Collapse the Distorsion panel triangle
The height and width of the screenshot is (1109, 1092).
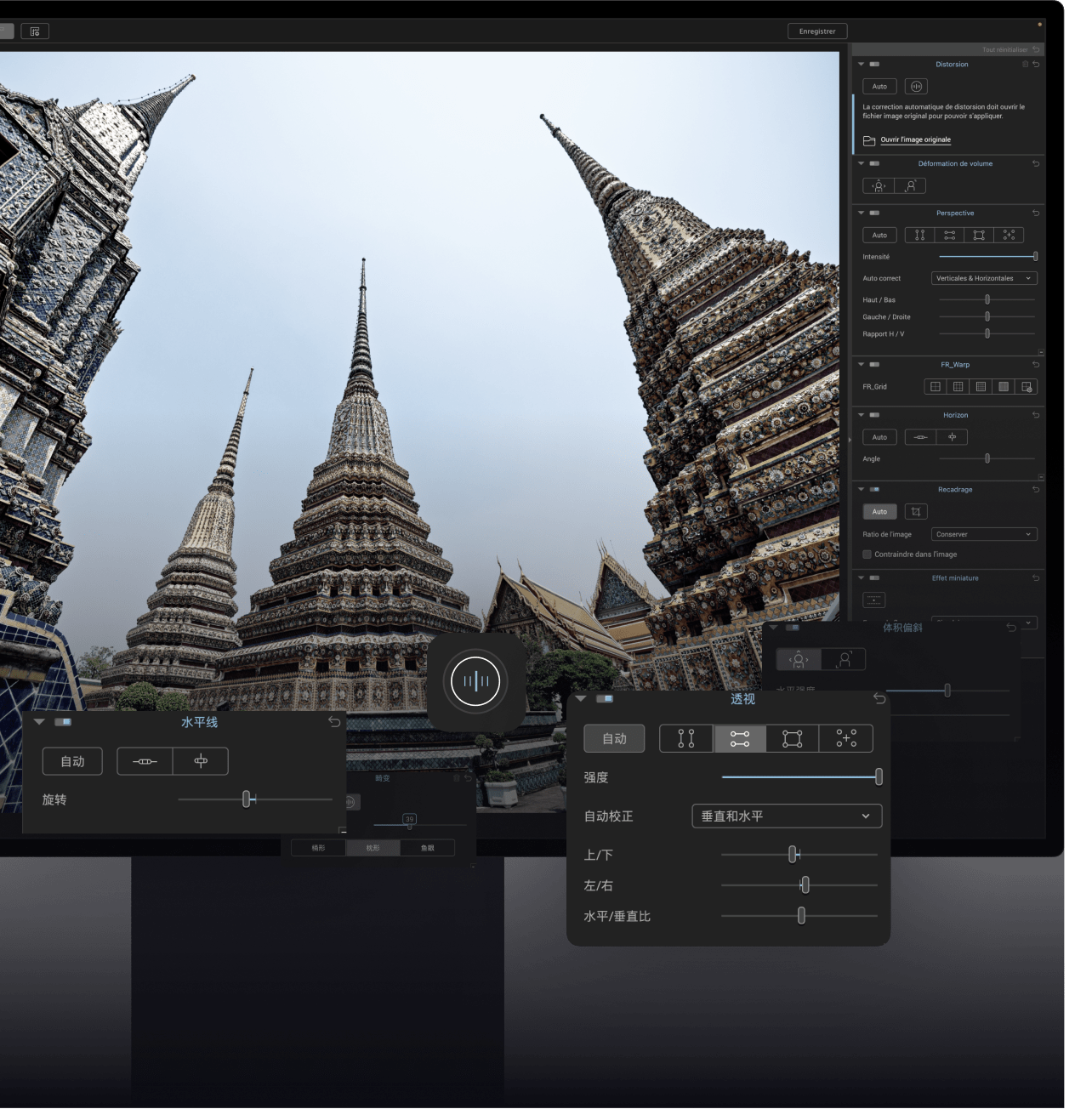pos(861,65)
